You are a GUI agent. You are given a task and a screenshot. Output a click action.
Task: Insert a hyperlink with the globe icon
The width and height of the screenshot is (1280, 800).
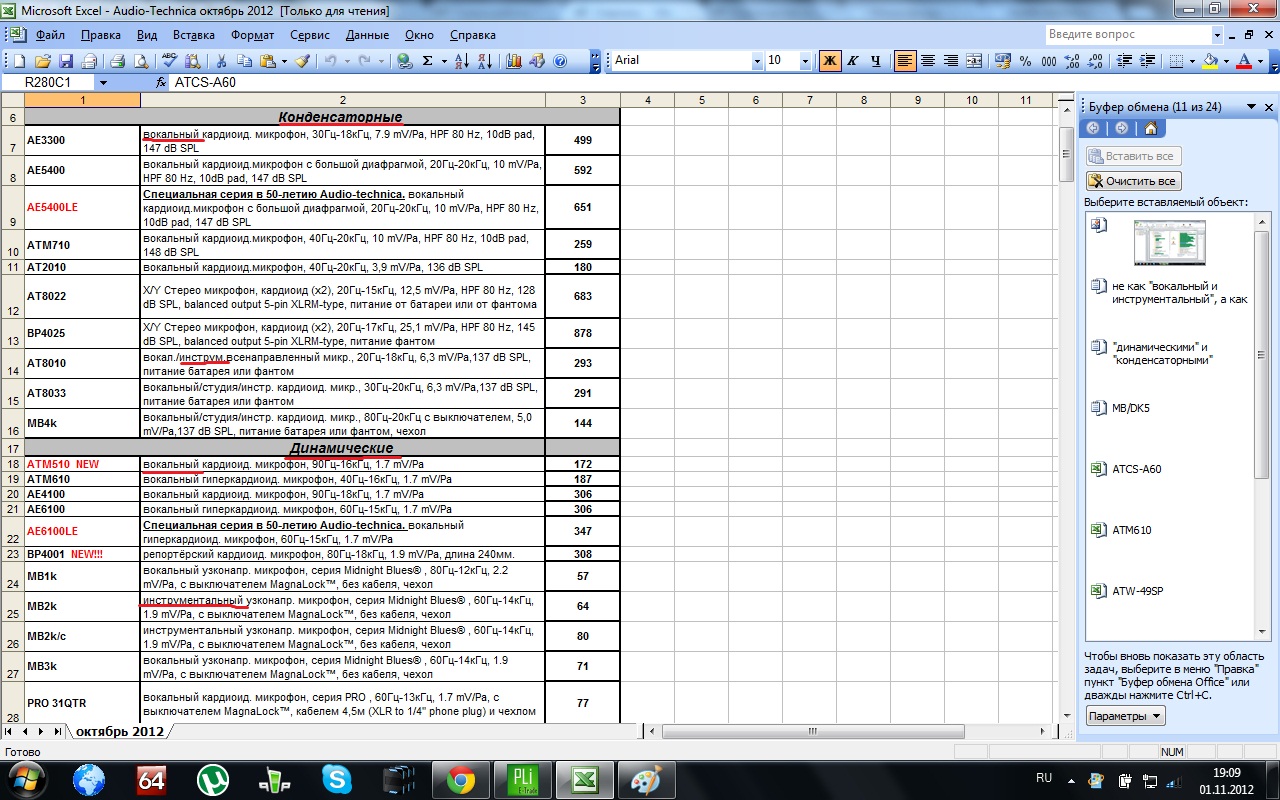[x=403, y=61]
